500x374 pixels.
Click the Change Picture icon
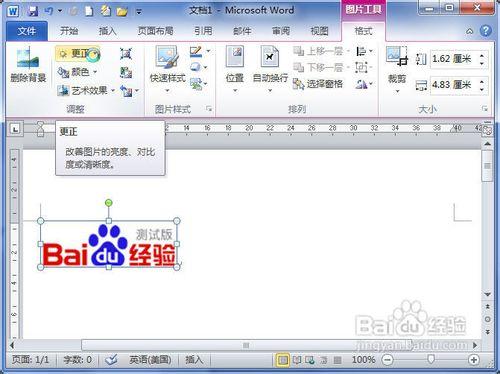(126, 72)
